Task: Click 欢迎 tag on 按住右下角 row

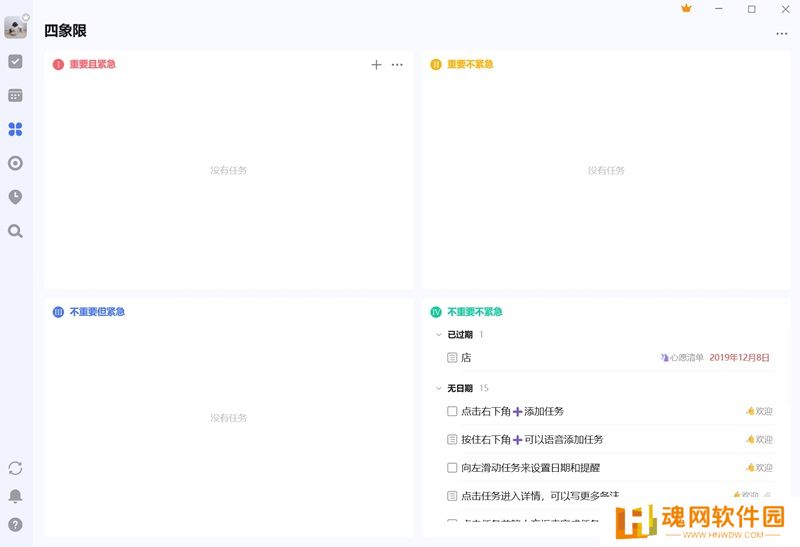Action: tap(759, 439)
